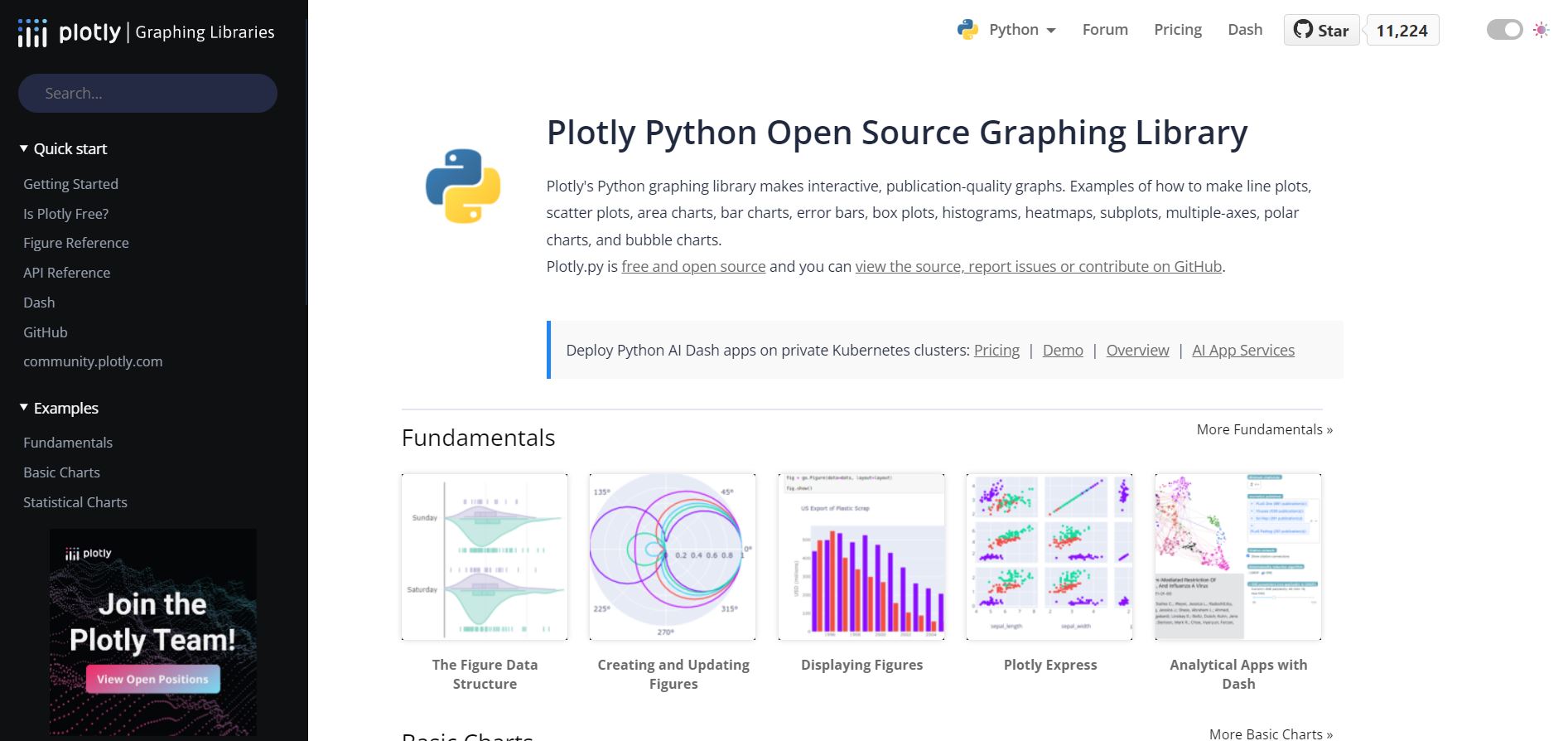Click Plotly Express caption
This screenshot has height=741, width=1568.
(1050, 665)
